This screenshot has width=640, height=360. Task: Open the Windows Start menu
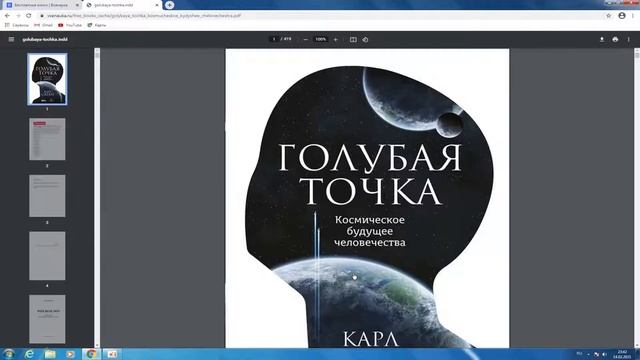(x=9, y=354)
